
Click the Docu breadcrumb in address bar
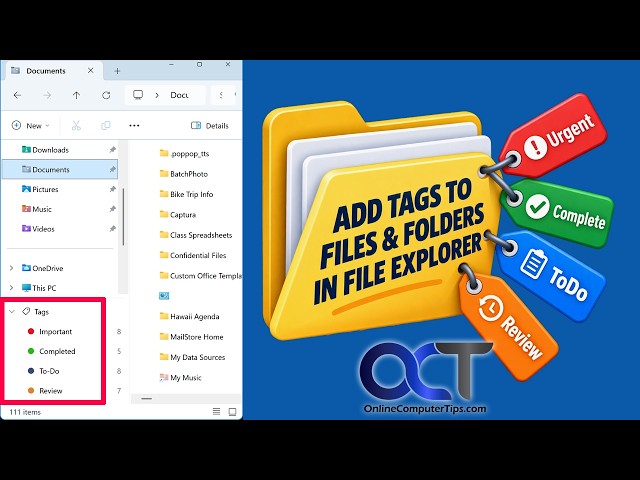pyautogui.click(x=179, y=95)
